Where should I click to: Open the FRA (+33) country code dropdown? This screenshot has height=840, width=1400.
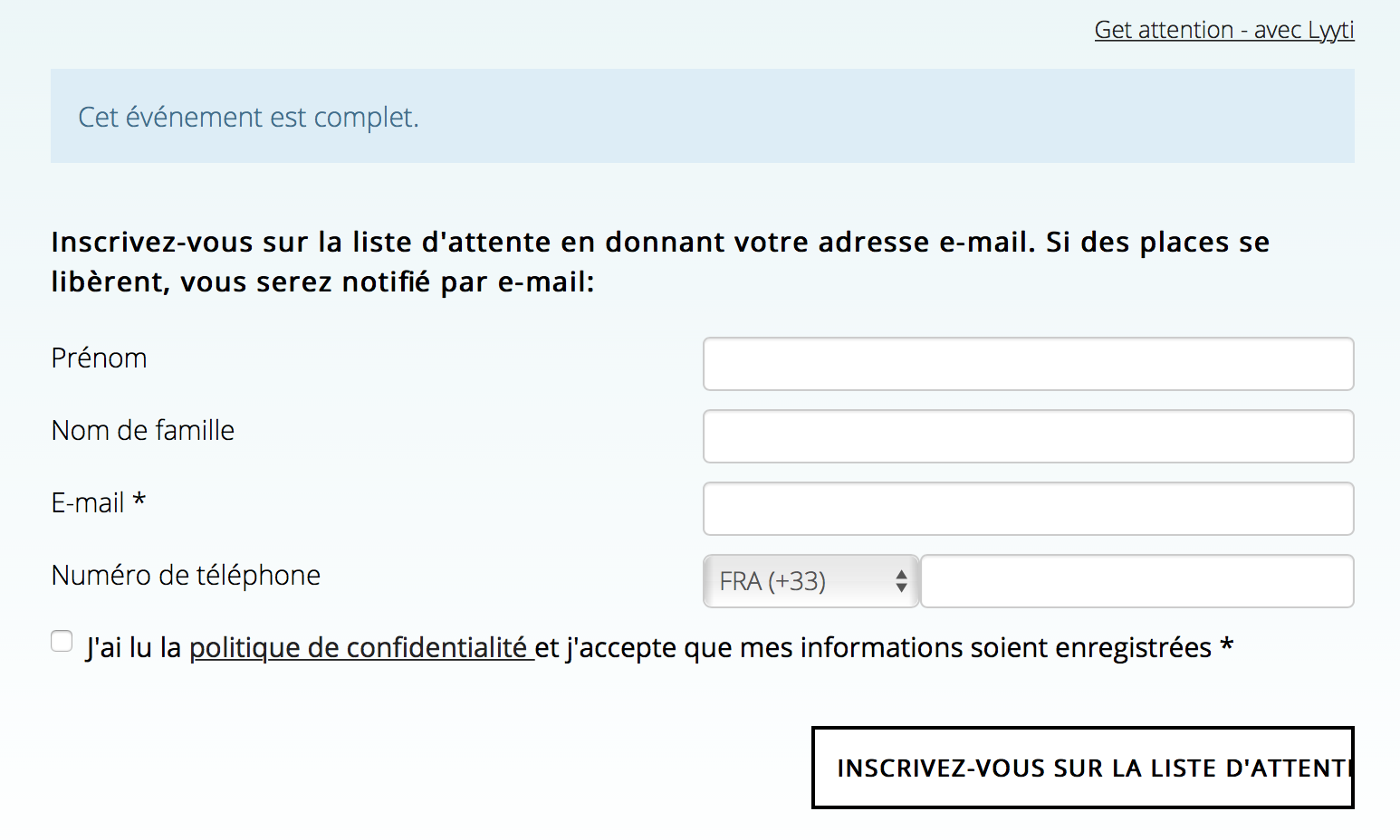tap(799, 581)
